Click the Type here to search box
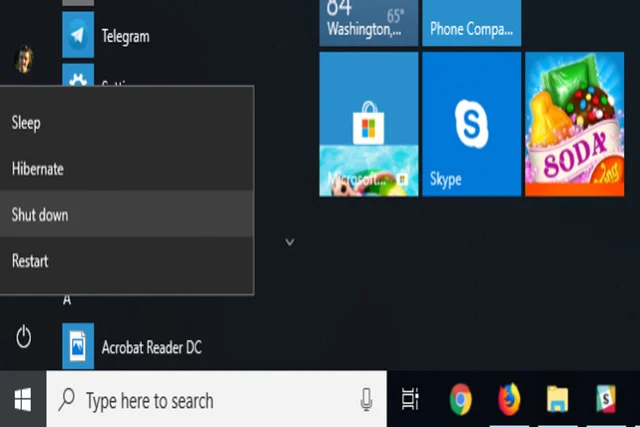 [x=216, y=399]
